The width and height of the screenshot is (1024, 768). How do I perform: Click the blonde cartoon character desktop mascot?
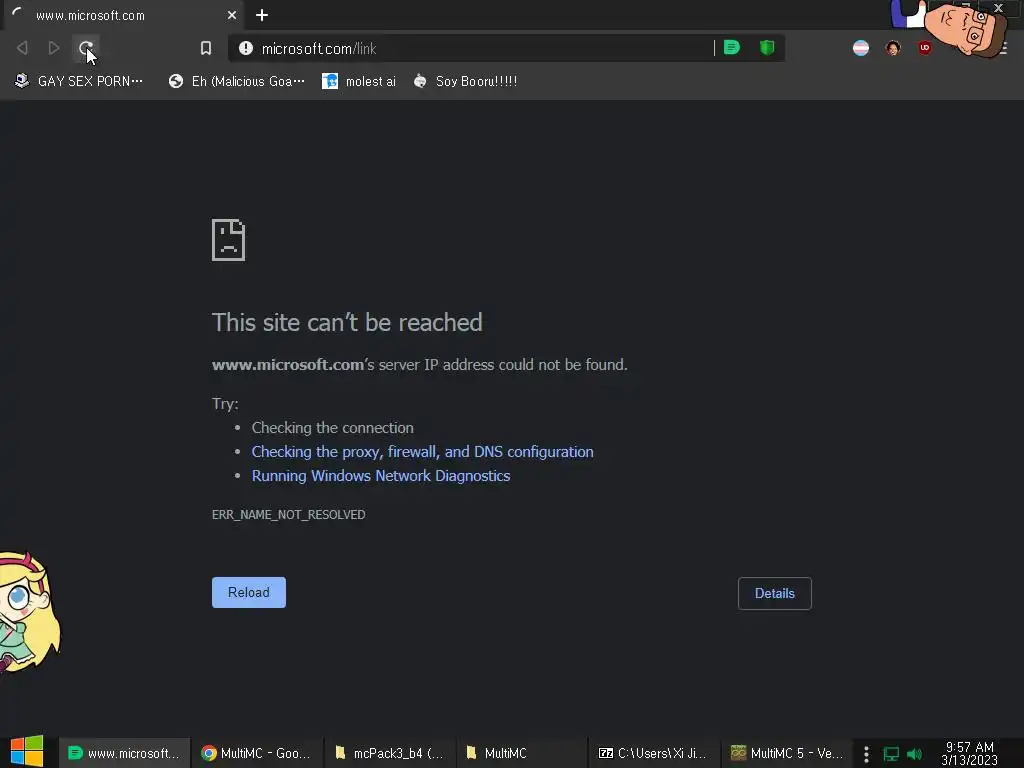tap(29, 612)
